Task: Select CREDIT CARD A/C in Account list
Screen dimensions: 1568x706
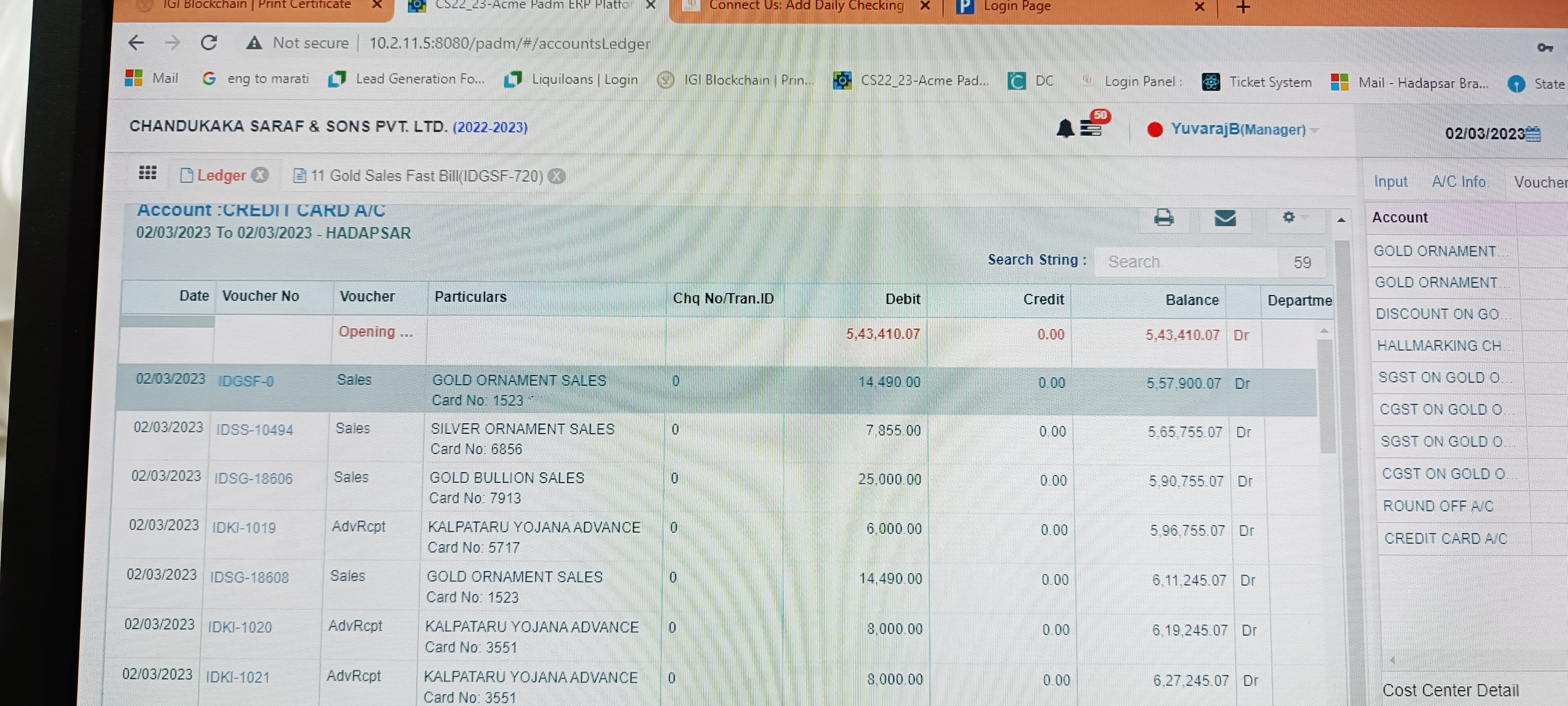Action: pyautogui.click(x=1446, y=539)
